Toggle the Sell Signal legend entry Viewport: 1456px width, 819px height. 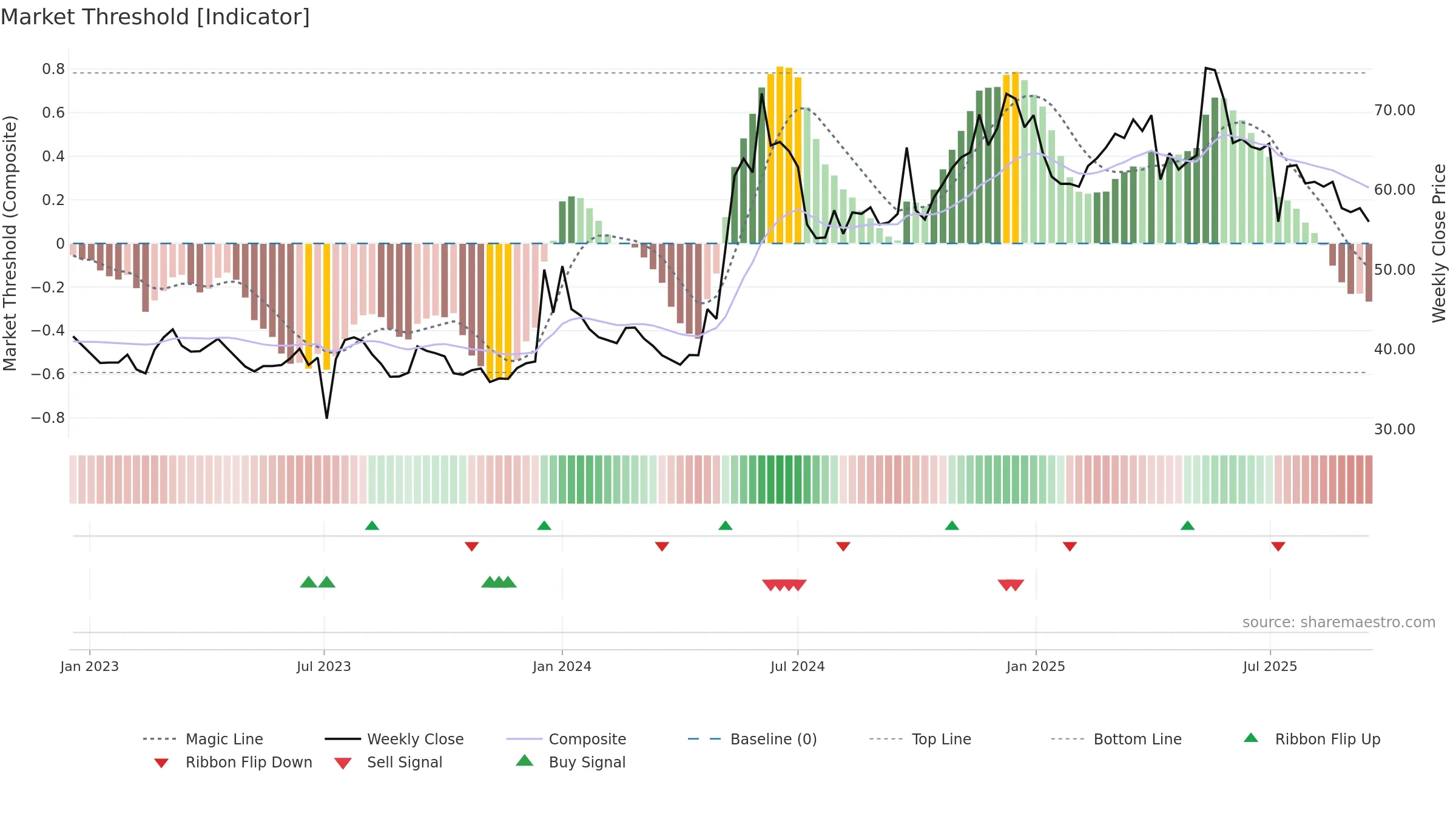pyautogui.click(x=388, y=762)
